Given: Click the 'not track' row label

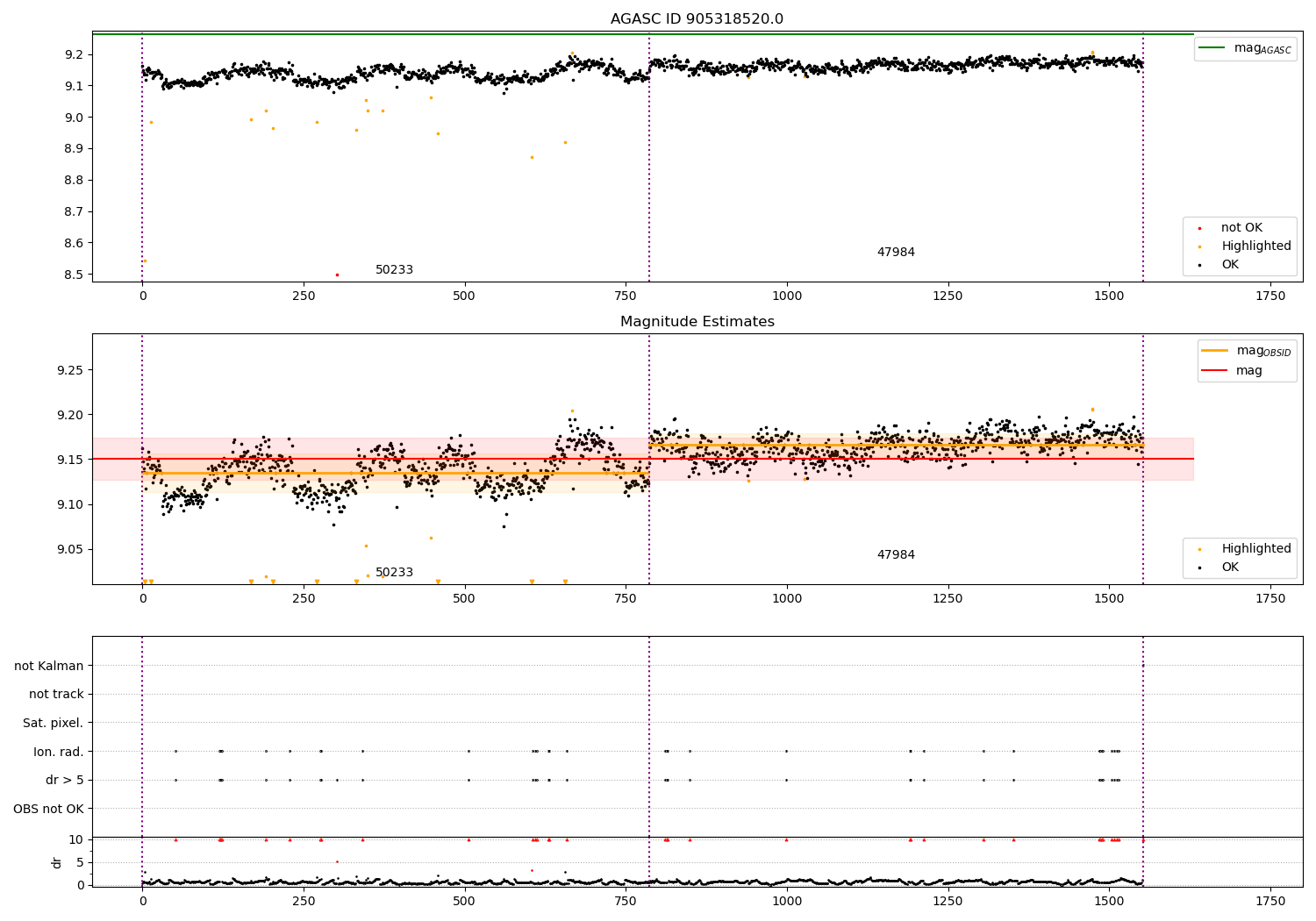Looking at the screenshot, I should point(56,695).
